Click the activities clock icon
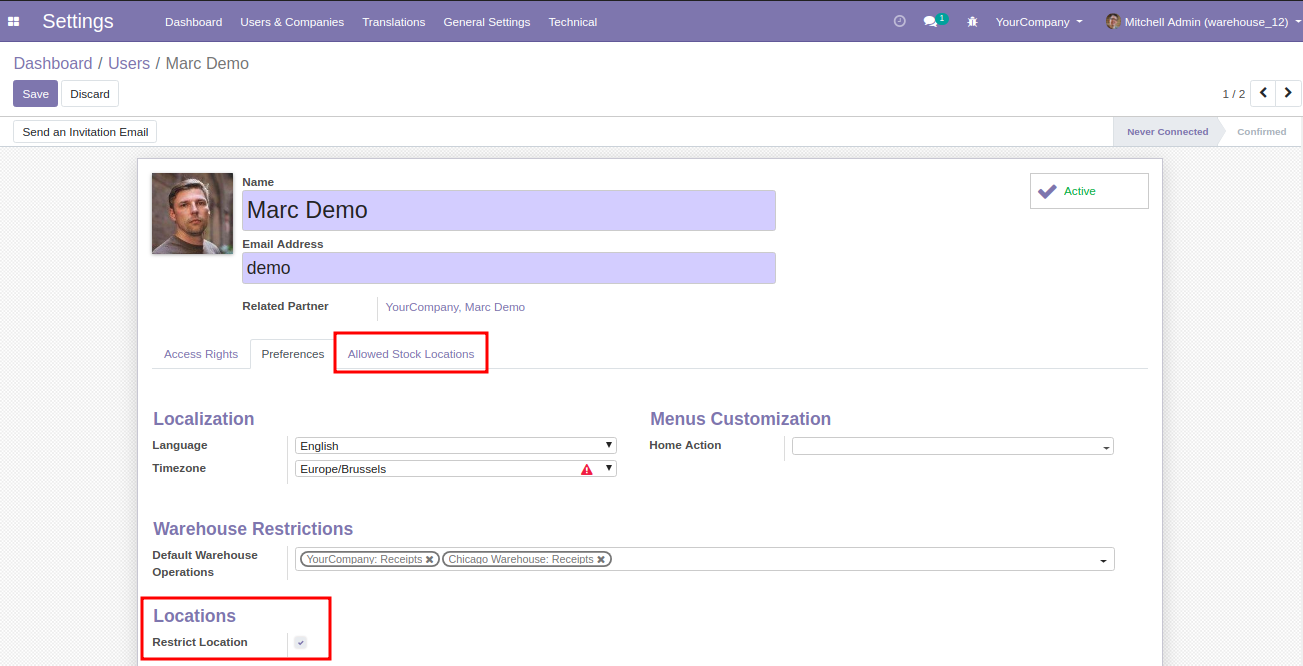This screenshot has height=666, width=1303. coord(899,21)
